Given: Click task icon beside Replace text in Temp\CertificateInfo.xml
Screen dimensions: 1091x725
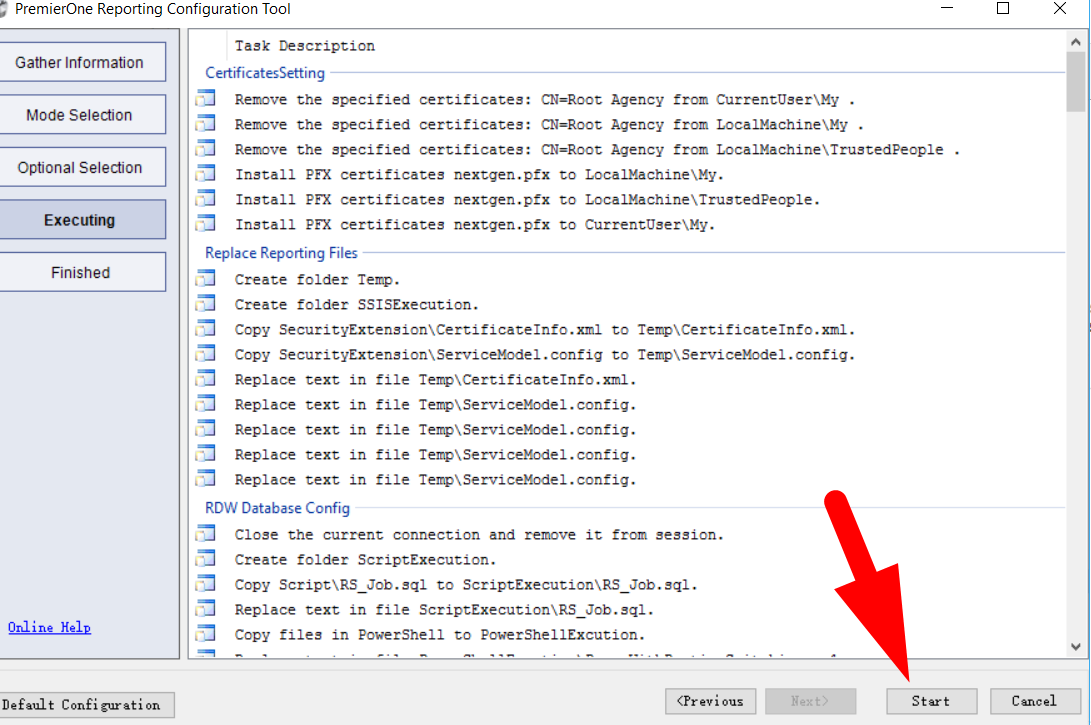Looking at the screenshot, I should 205,379.
